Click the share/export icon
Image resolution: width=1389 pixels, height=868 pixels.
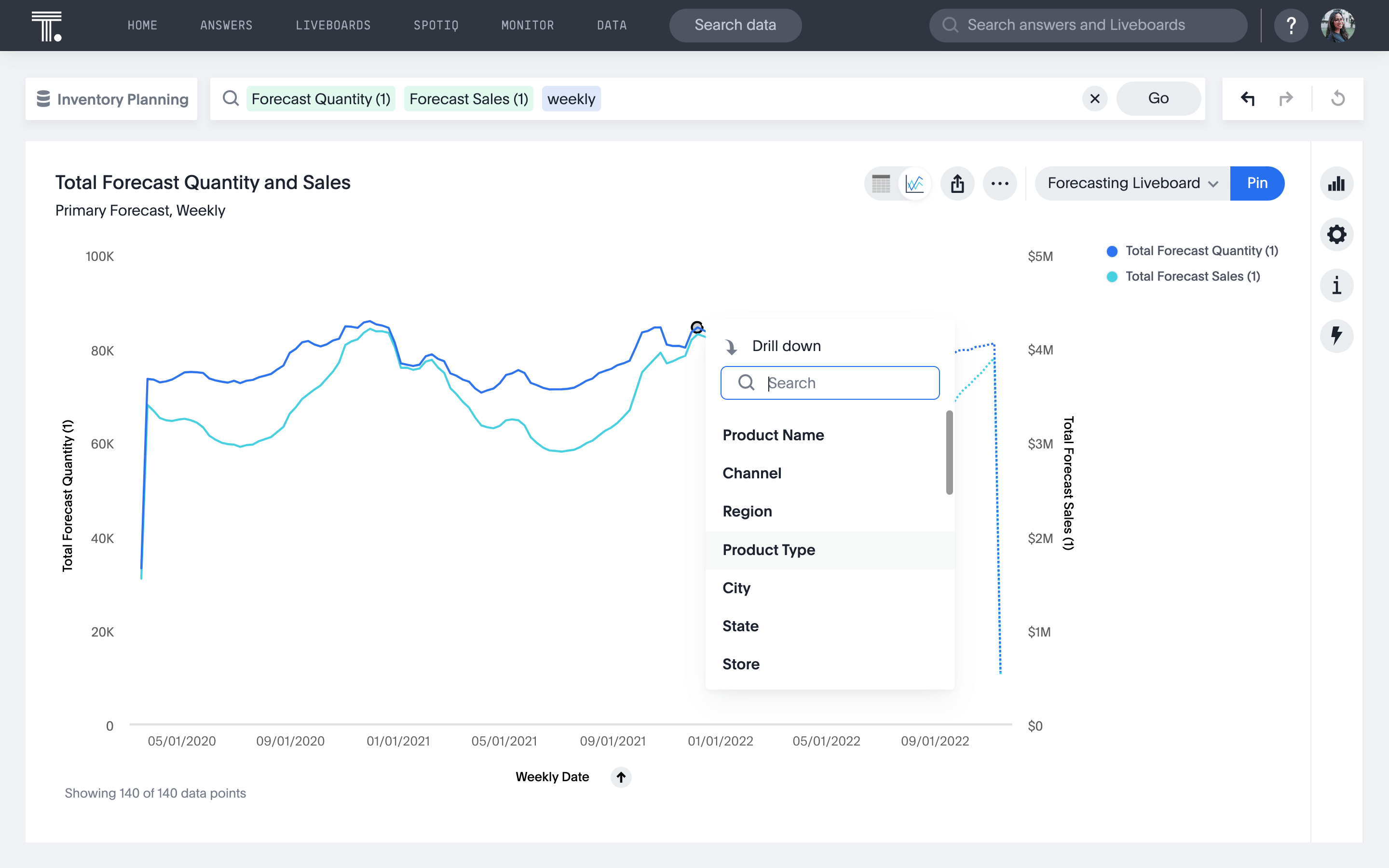(957, 183)
